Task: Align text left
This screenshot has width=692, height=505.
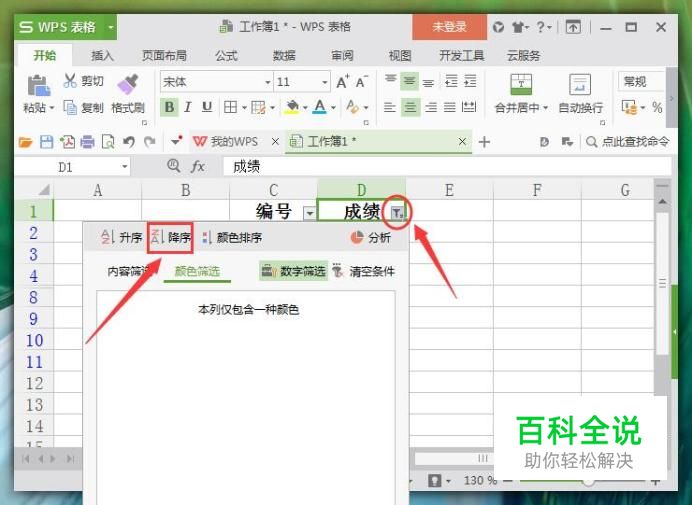Action: (390, 107)
